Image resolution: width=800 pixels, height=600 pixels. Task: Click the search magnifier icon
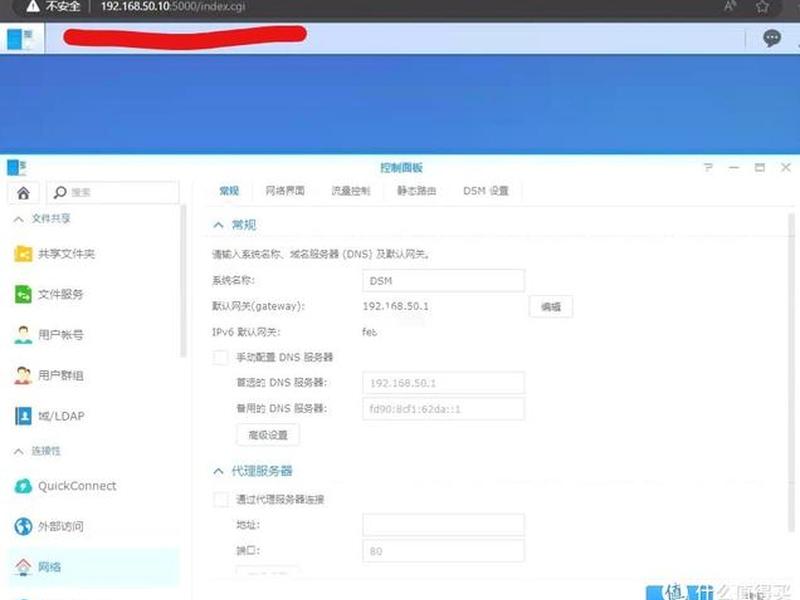(60, 192)
